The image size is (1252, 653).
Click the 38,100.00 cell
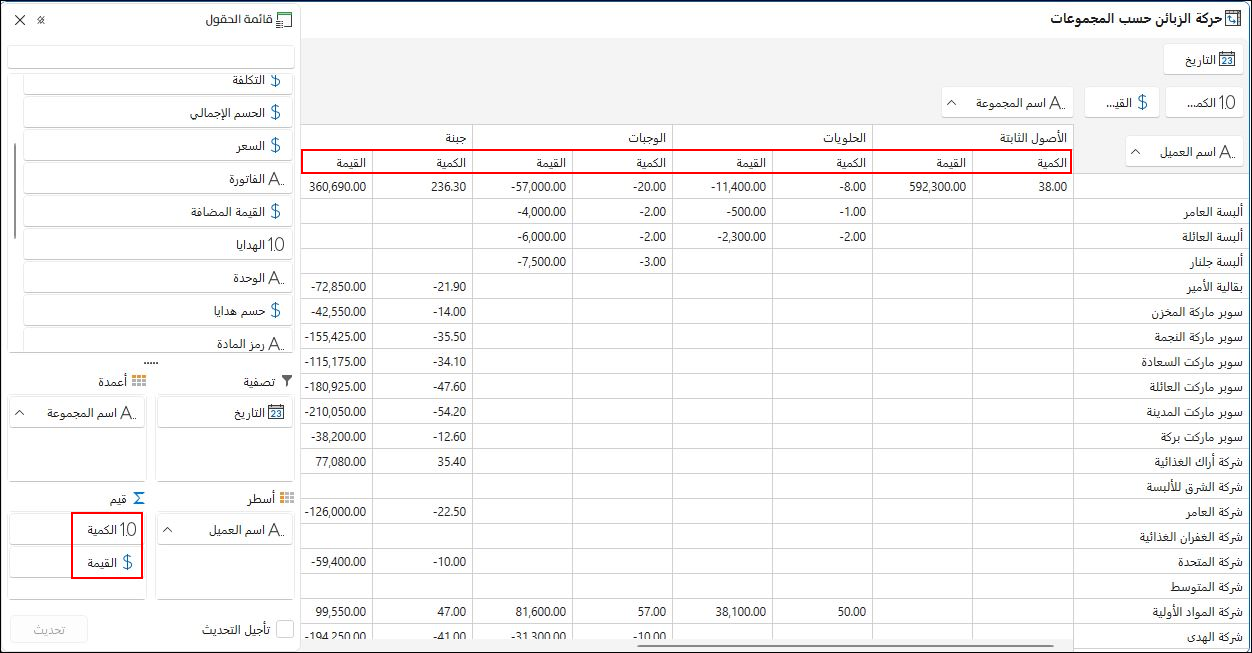tap(722, 612)
